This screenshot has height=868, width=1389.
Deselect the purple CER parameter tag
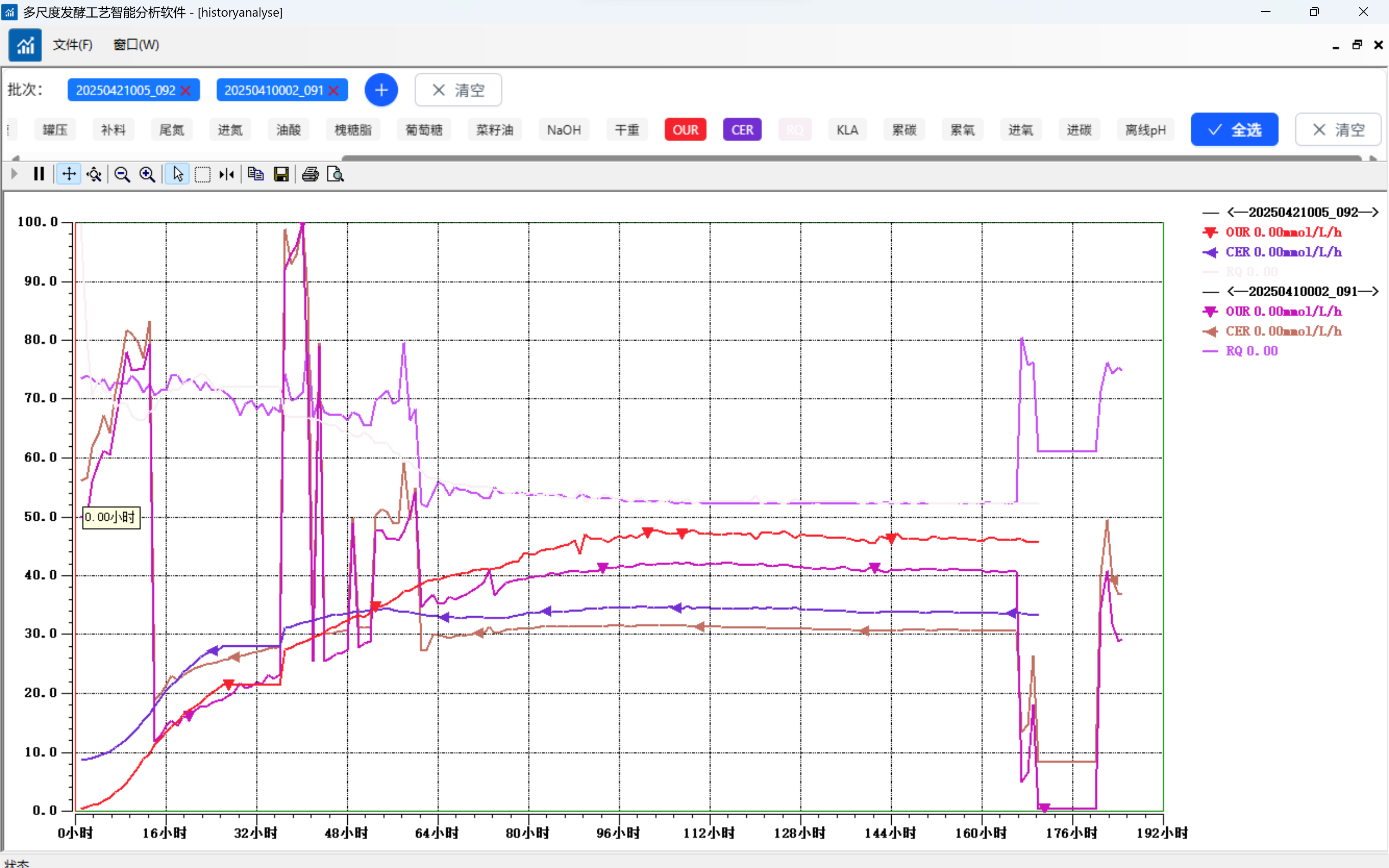[742, 130]
